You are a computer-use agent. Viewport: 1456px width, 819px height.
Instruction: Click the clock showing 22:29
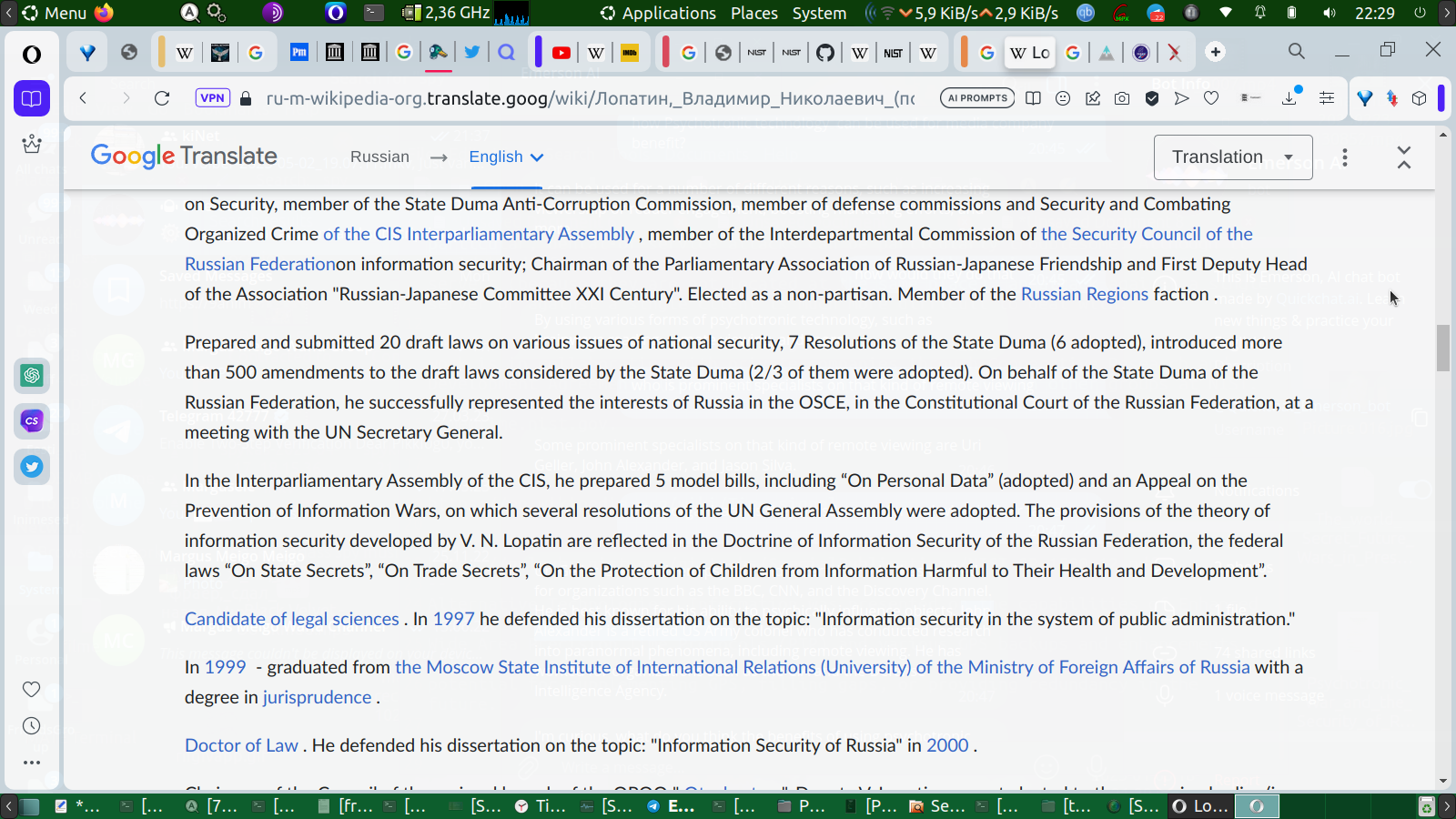(1374, 13)
